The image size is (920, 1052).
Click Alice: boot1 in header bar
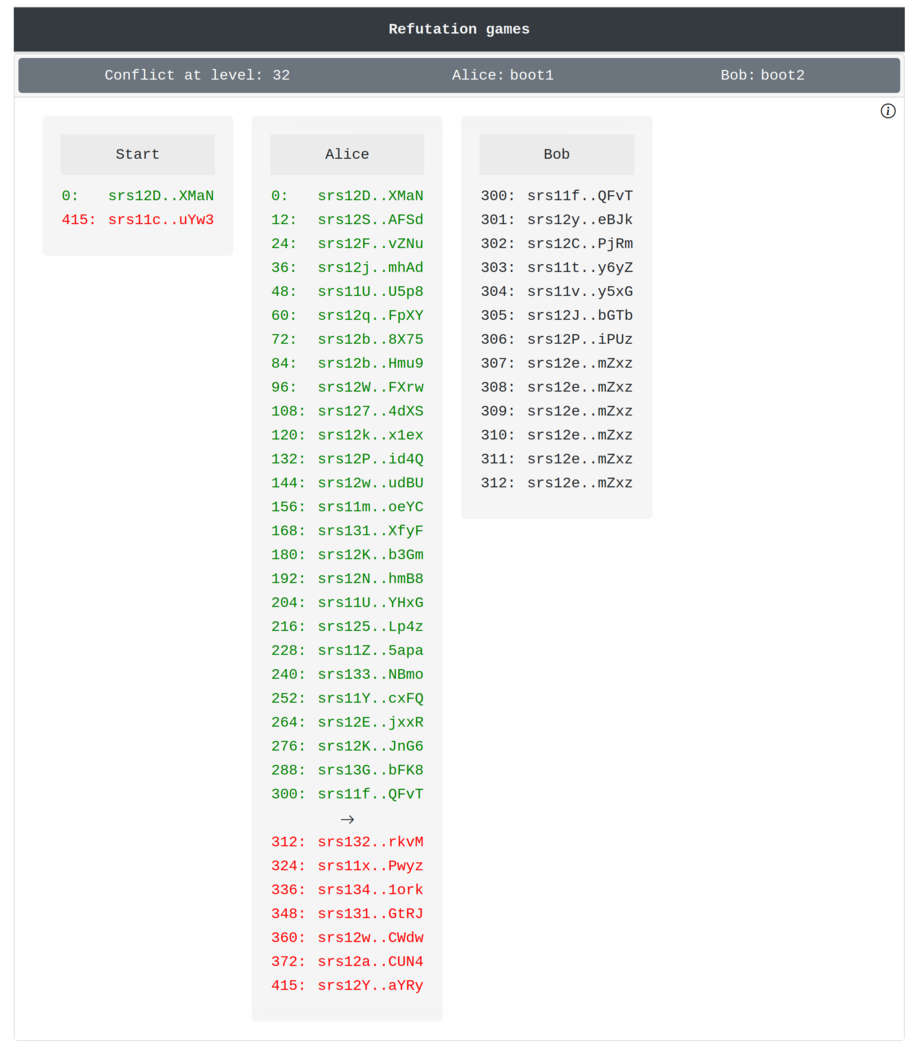point(502,75)
